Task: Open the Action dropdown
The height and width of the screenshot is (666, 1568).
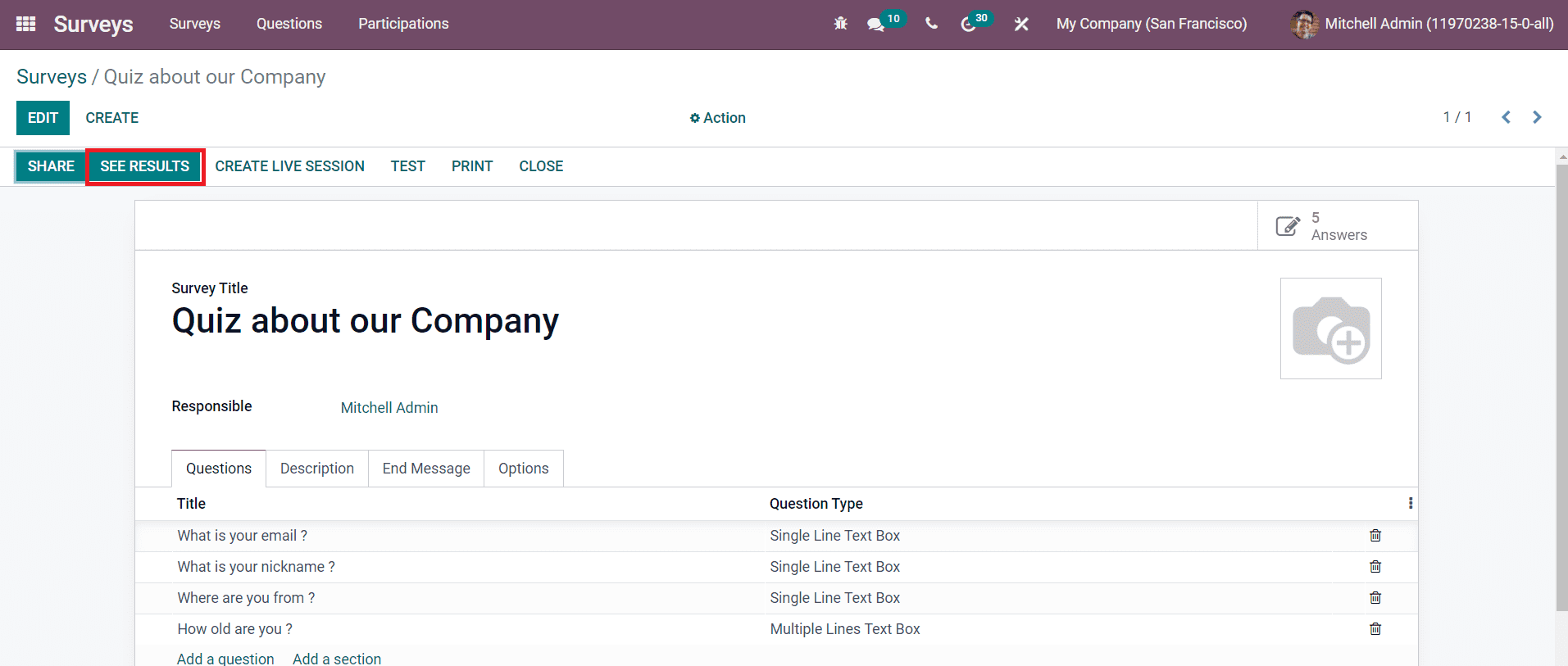Action: tap(718, 118)
